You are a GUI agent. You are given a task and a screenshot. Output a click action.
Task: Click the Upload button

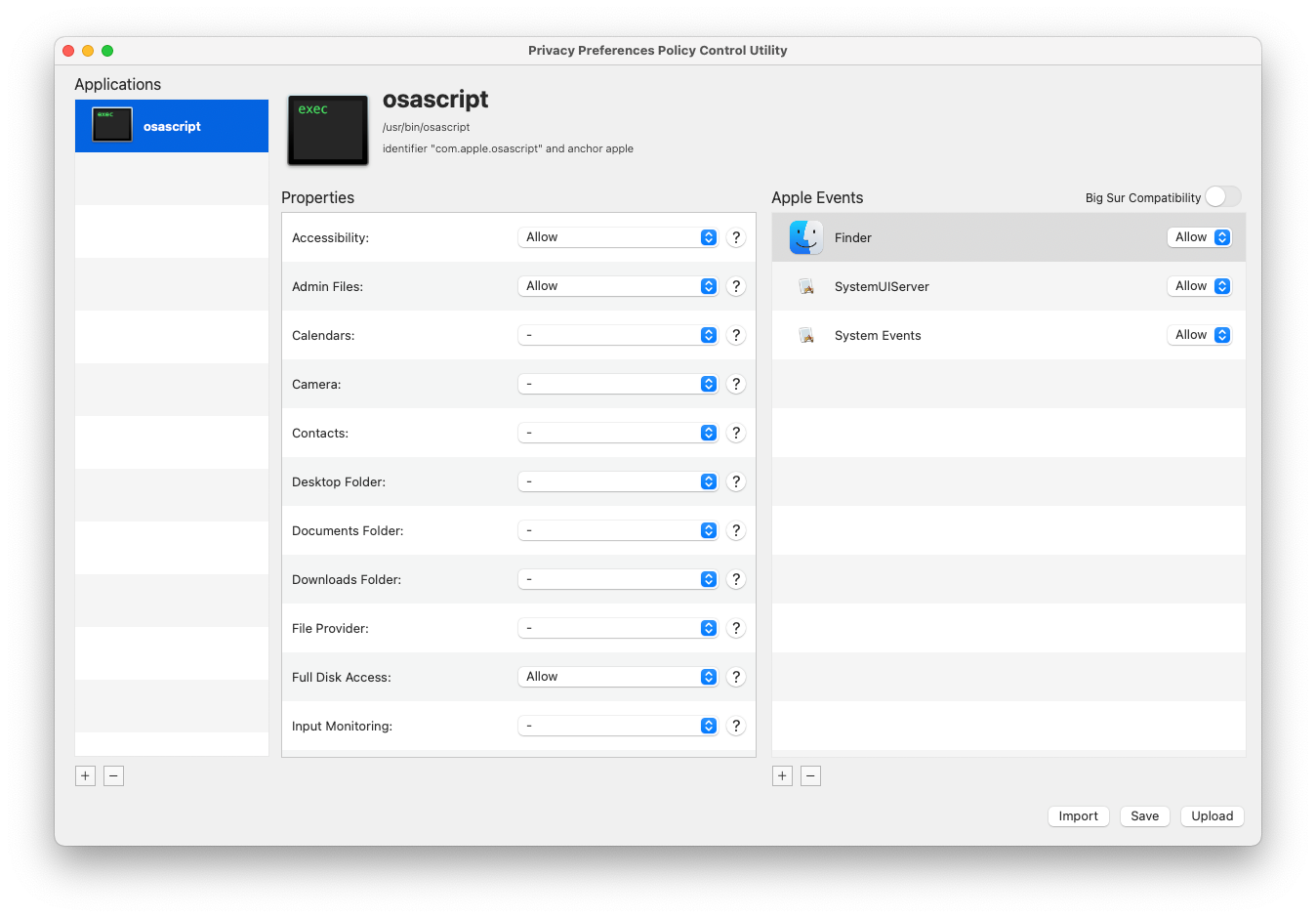(1212, 815)
